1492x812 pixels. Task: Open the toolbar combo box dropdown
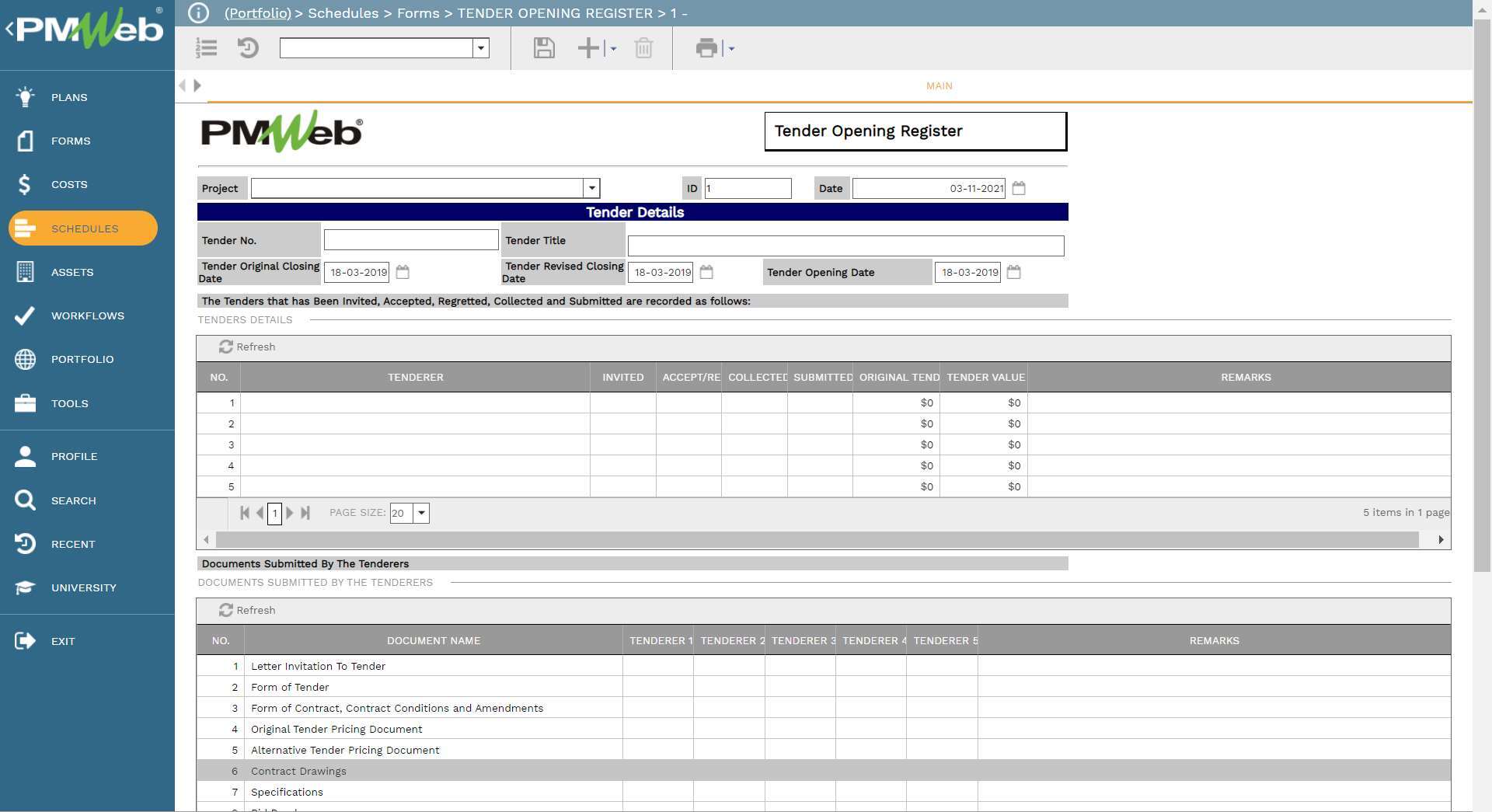click(481, 48)
